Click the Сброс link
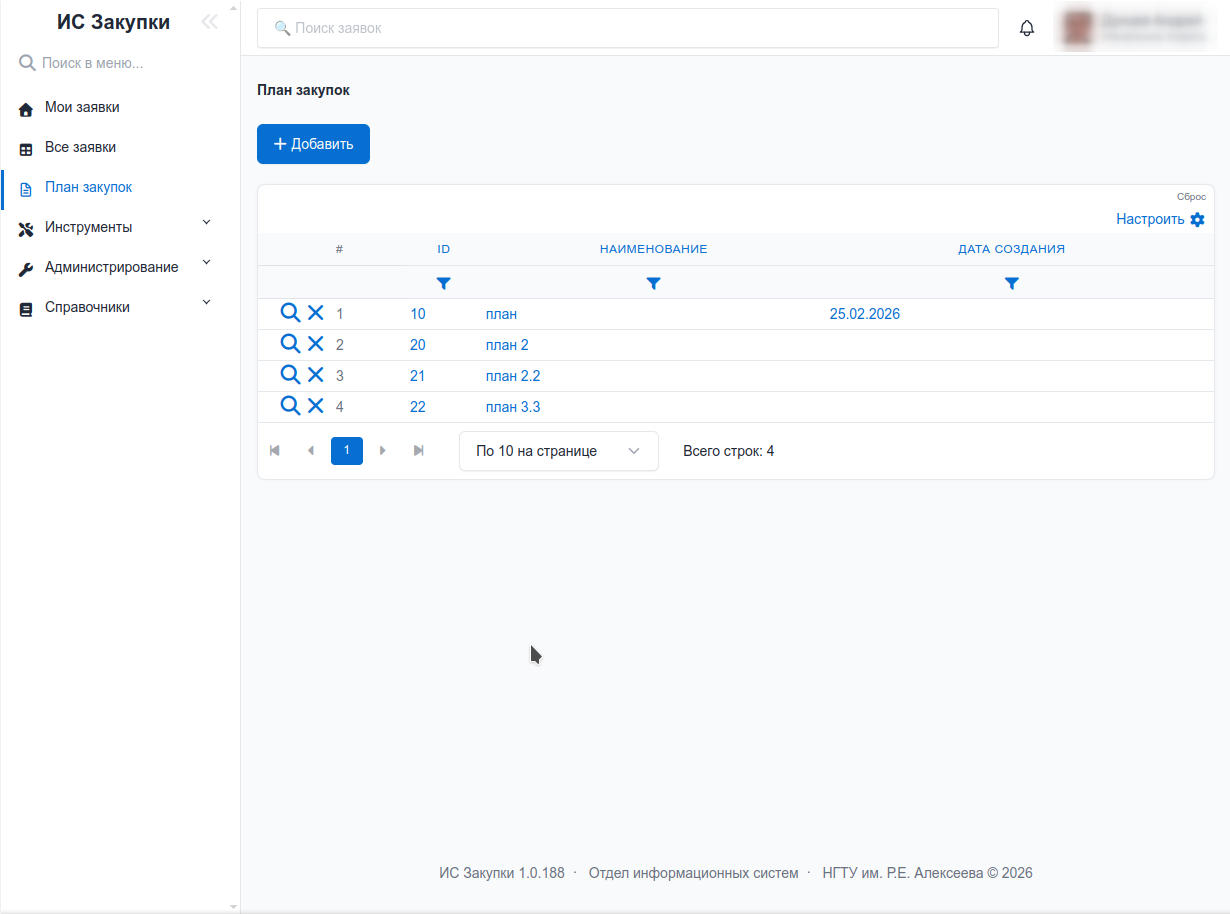The height and width of the screenshot is (914, 1230). coord(1191,197)
